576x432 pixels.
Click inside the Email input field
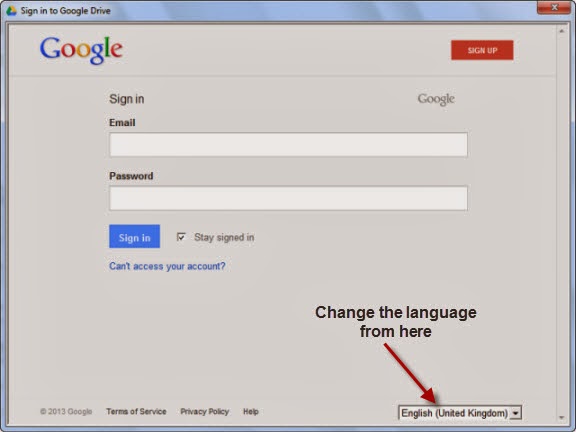[288, 145]
